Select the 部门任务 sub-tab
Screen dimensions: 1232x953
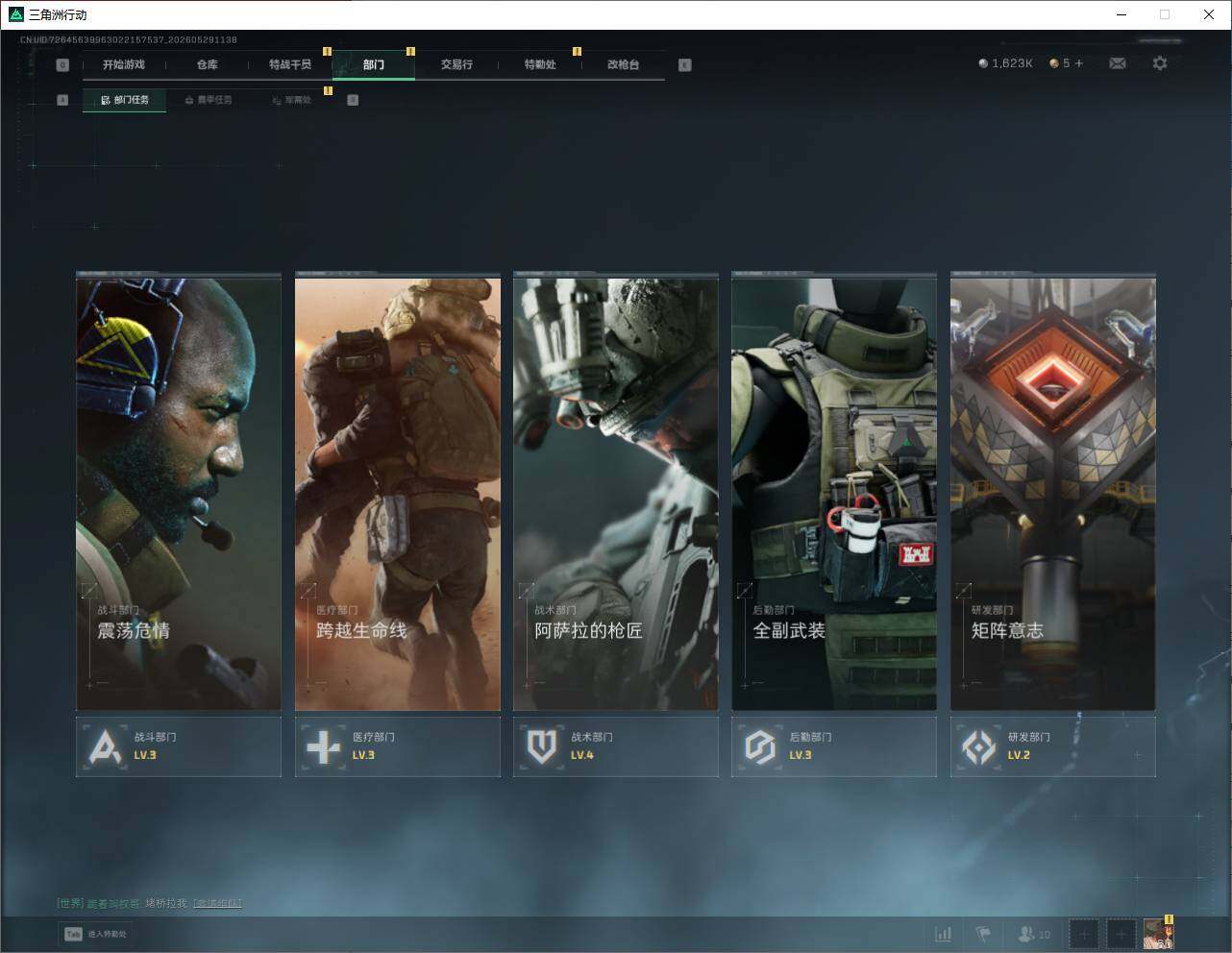[124, 100]
